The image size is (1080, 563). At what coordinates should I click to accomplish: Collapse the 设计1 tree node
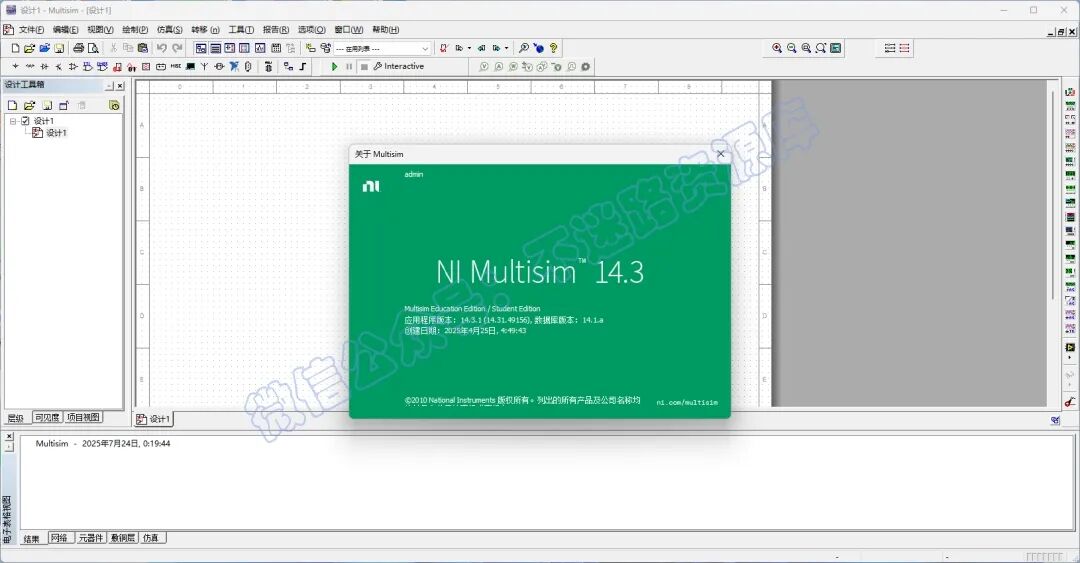tap(12, 121)
